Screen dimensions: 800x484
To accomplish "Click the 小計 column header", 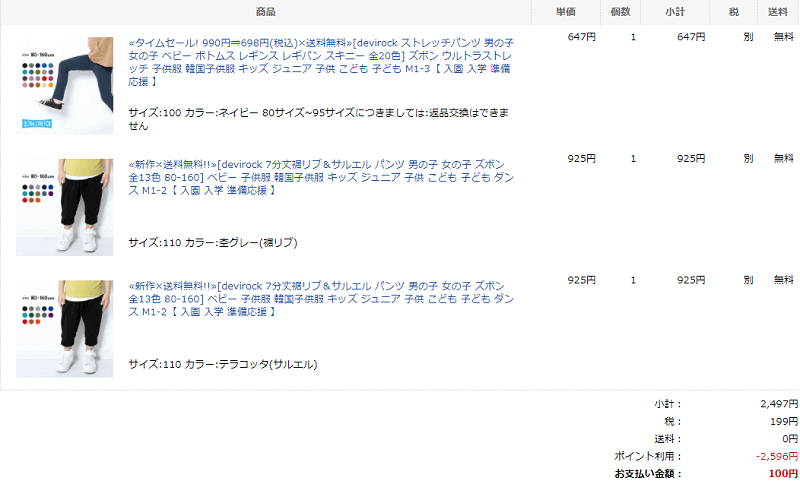I will tap(676, 12).
